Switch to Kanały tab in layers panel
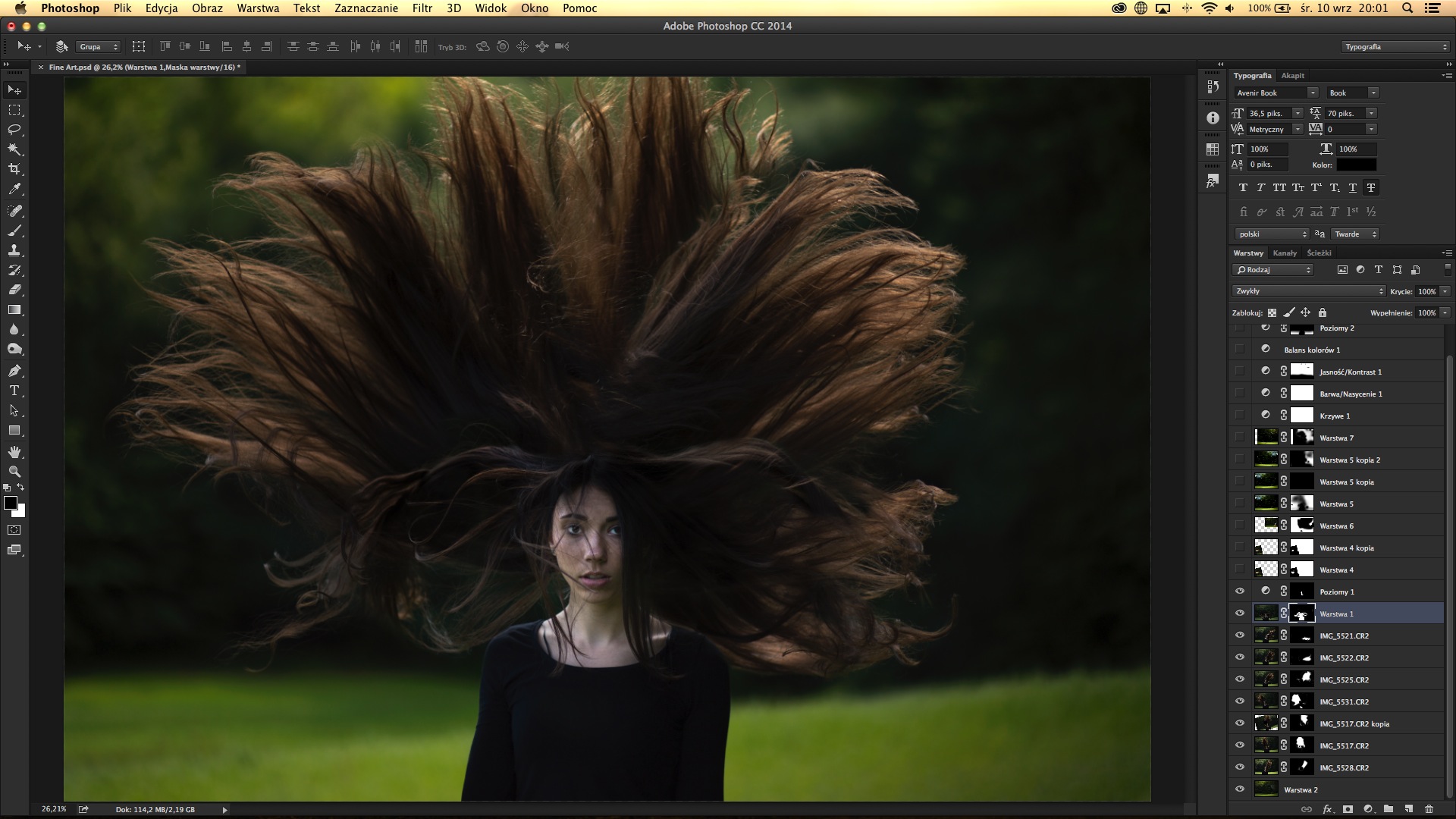Screen dimensions: 1456x819 click(x=1284, y=252)
